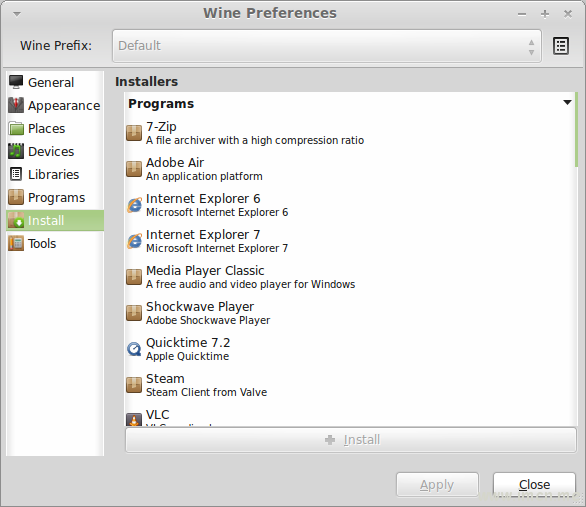Click the Devices sound card icon
This screenshot has width=586, height=507.
click(16, 151)
